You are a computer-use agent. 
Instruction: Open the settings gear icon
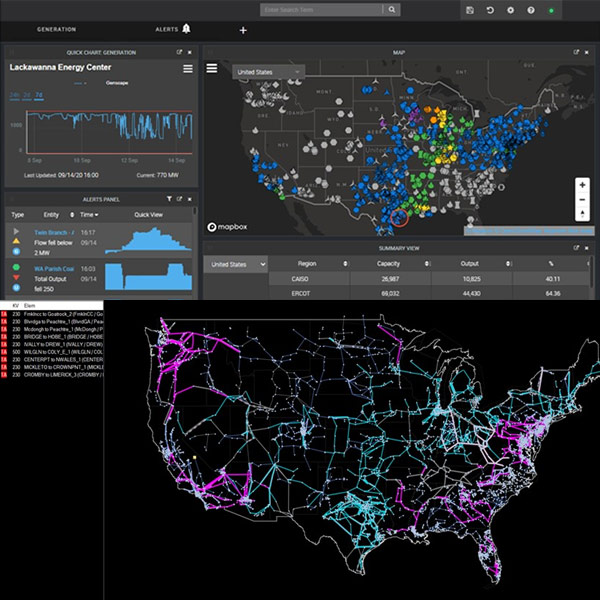(x=510, y=10)
